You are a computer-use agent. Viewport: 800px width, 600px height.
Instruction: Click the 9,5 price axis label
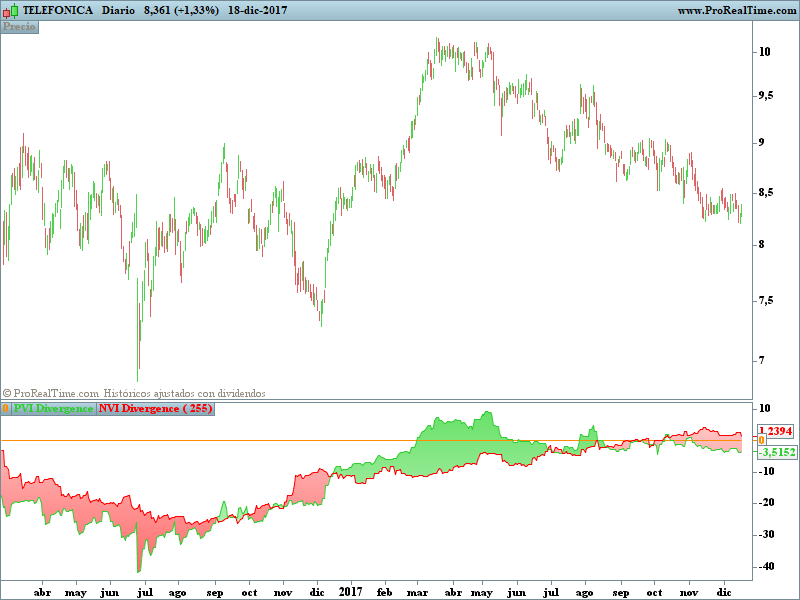(x=766, y=96)
